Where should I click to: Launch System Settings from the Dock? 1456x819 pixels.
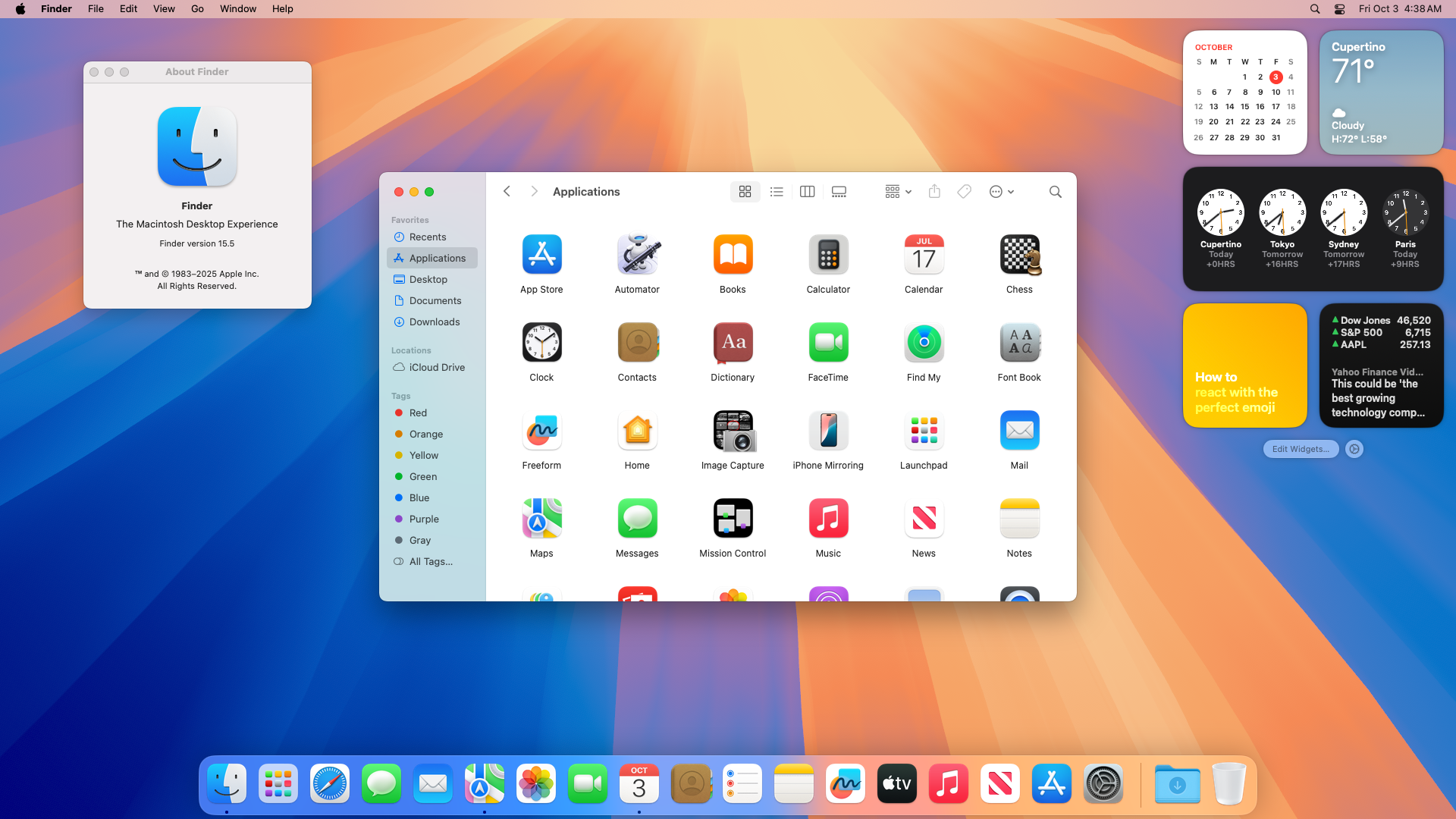click(x=1103, y=783)
